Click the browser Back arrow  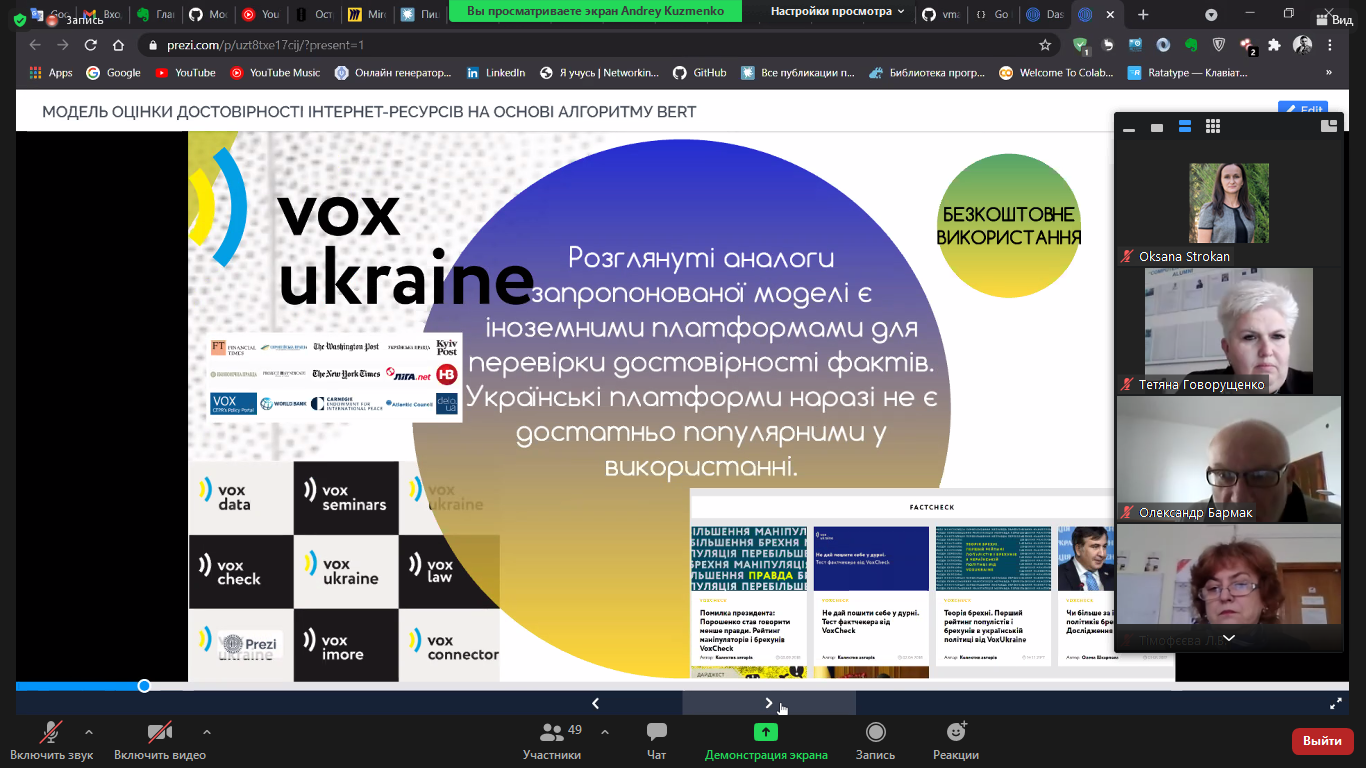35,45
